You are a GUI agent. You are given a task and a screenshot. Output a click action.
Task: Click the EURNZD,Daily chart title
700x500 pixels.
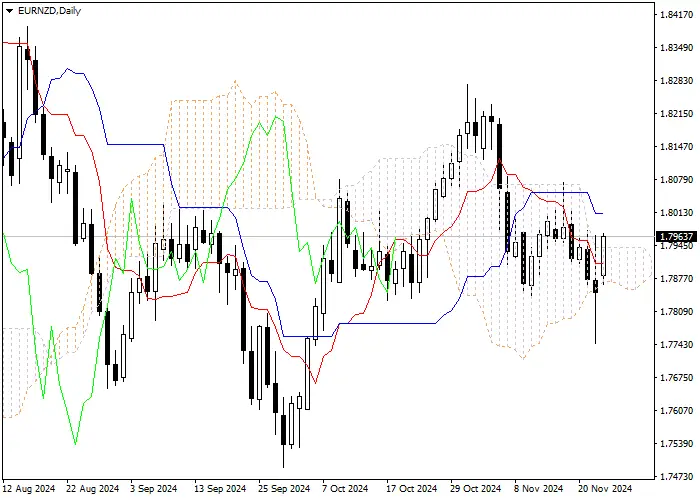(x=49, y=11)
